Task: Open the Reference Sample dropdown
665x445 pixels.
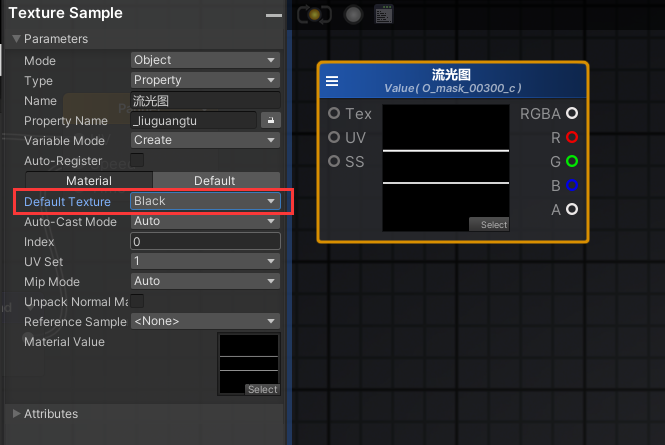Action: (x=205, y=321)
